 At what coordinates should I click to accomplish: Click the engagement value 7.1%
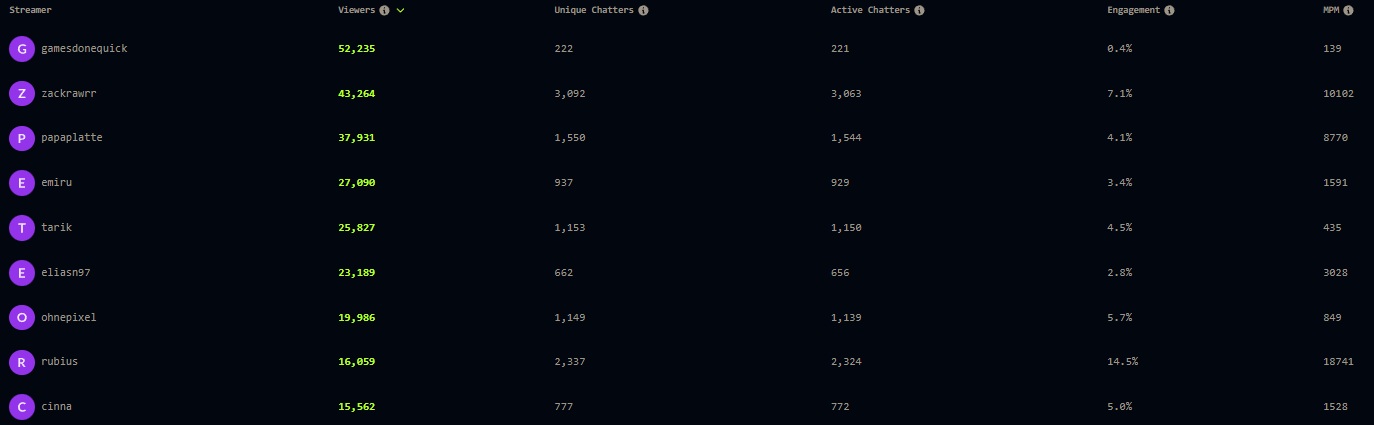tap(1119, 93)
